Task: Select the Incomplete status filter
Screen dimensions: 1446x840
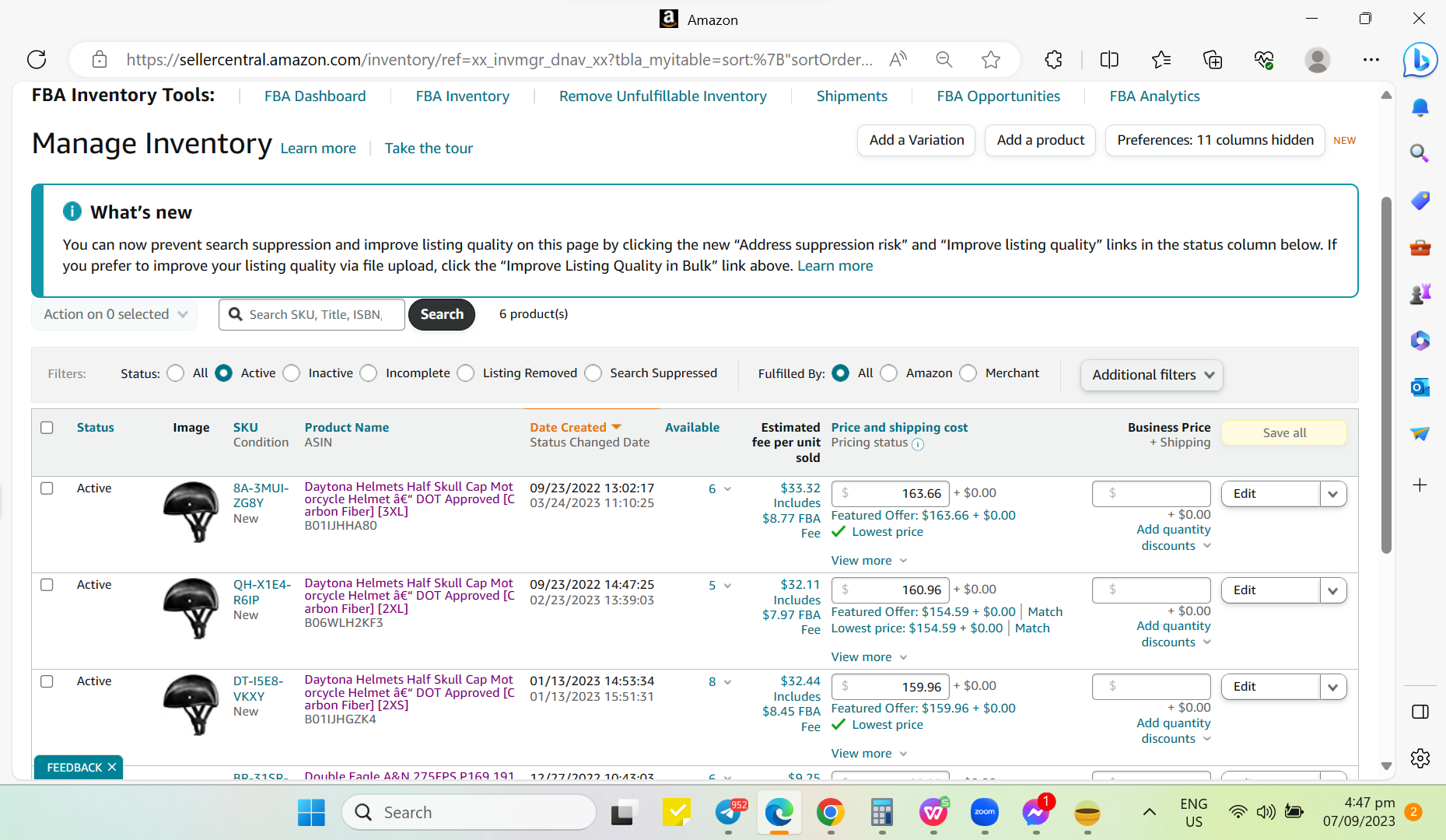Action: click(x=369, y=373)
